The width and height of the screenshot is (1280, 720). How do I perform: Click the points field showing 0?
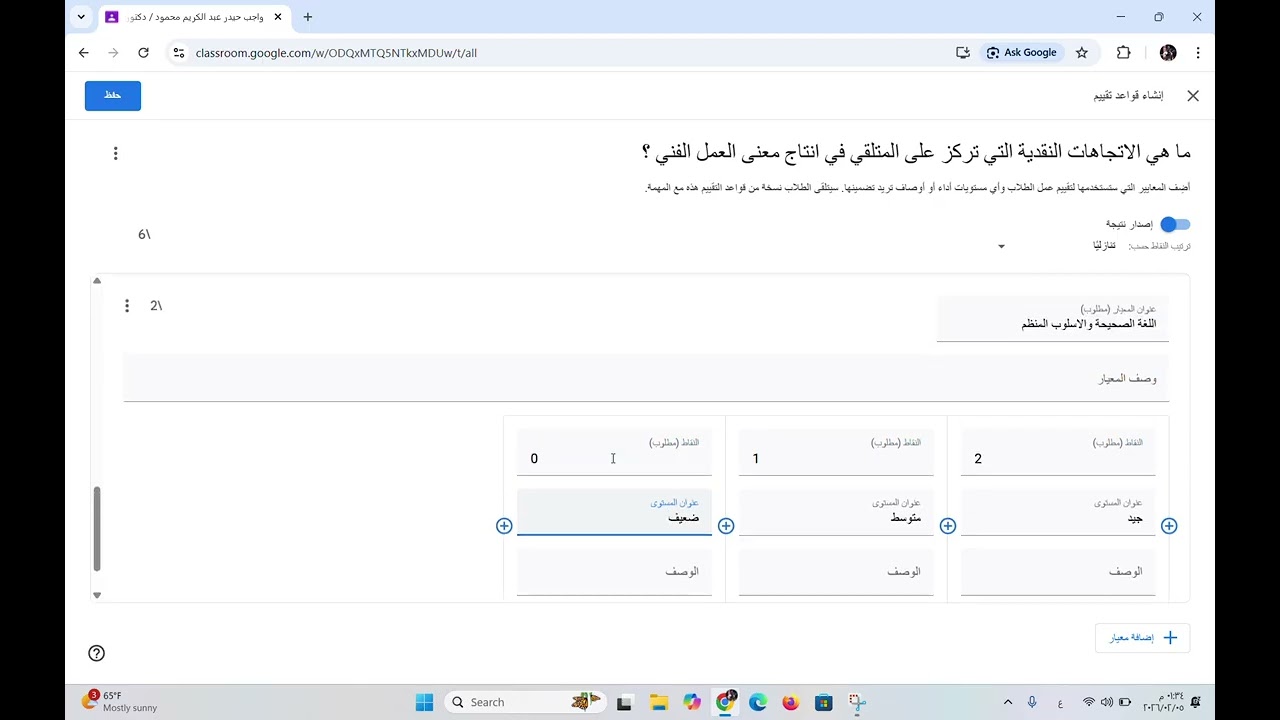coord(614,452)
